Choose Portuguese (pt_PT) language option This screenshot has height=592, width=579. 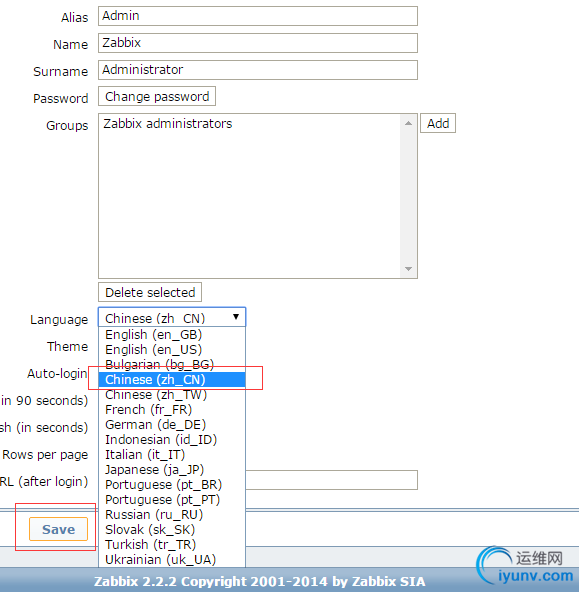point(172,500)
